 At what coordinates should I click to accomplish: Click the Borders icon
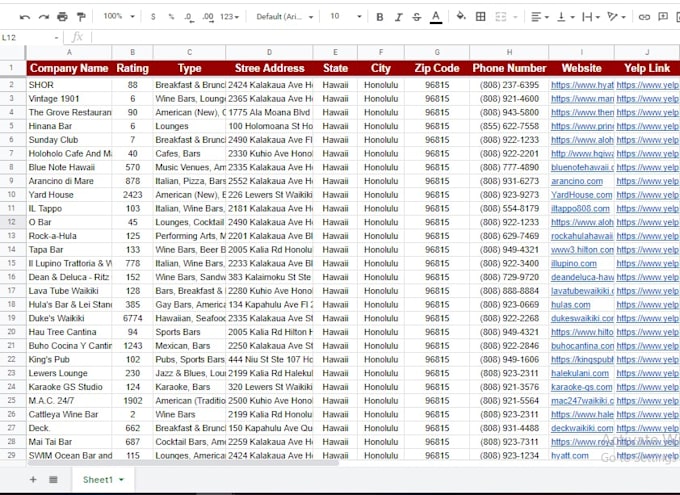[481, 17]
